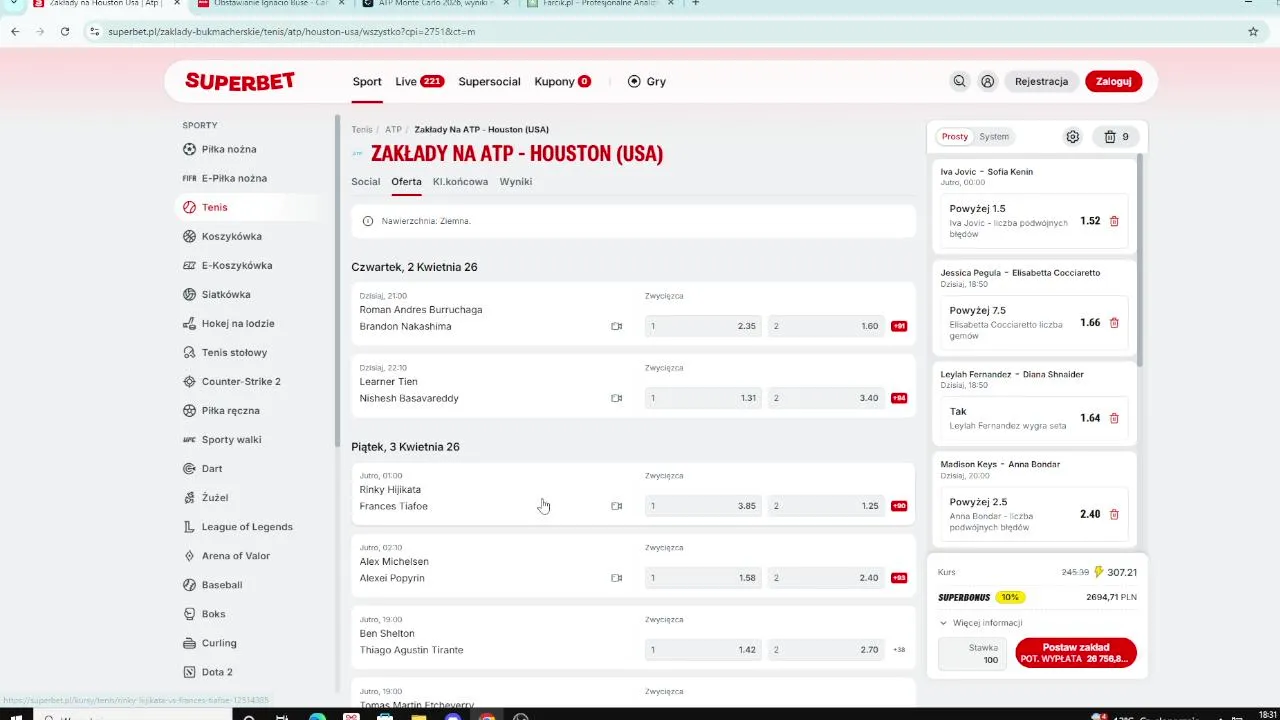Reload the page in browser

click(65, 31)
